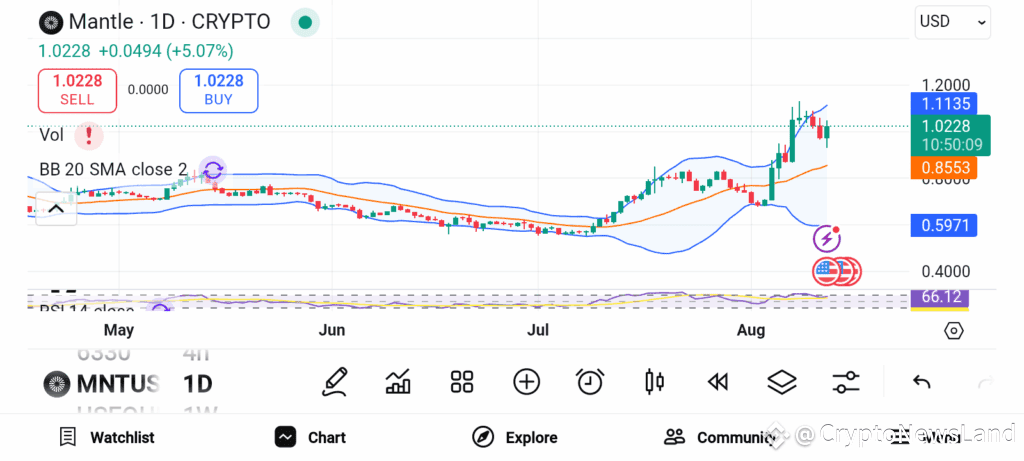Tap the plus circle add icon
The image size is (1024, 461).
pos(526,382)
